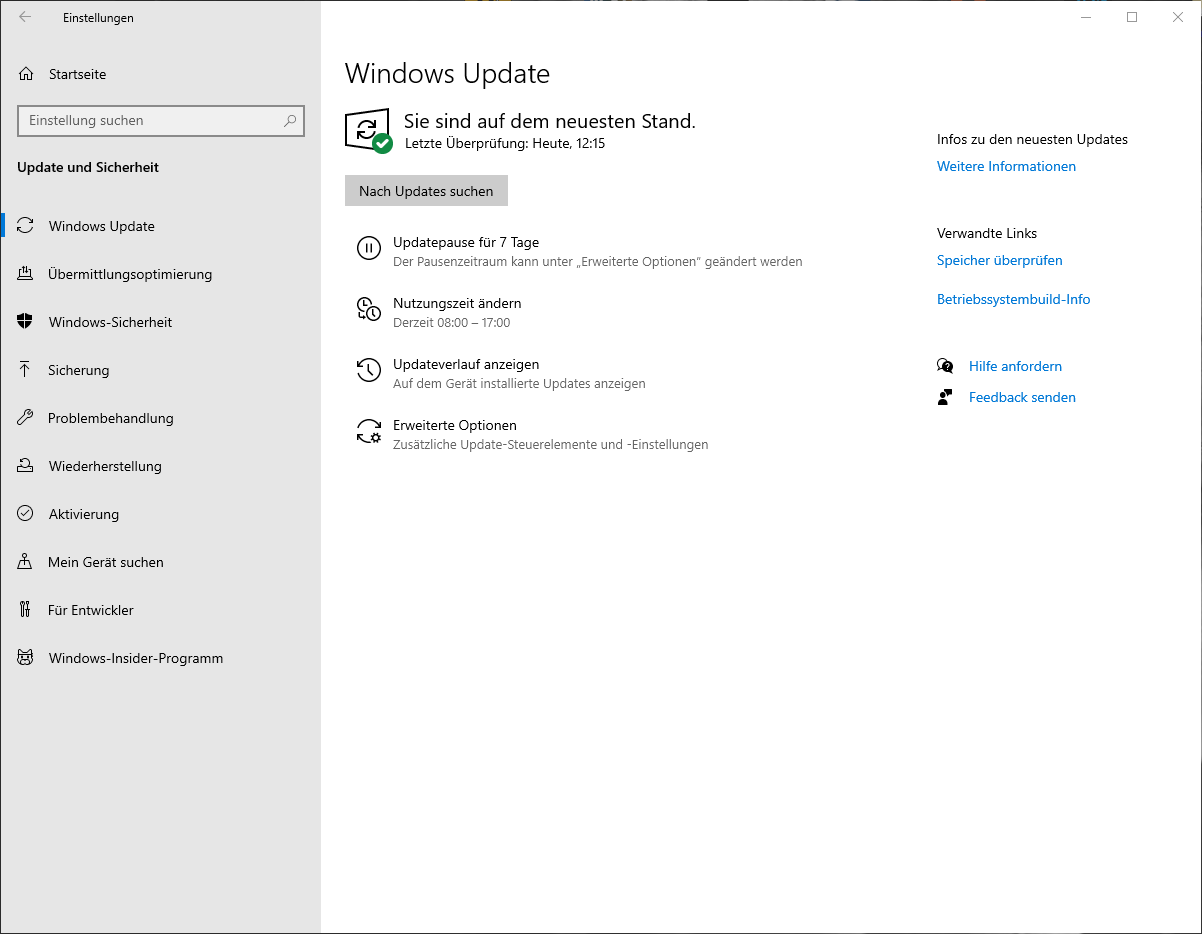Minimize the Einstellungen window

point(1086,17)
